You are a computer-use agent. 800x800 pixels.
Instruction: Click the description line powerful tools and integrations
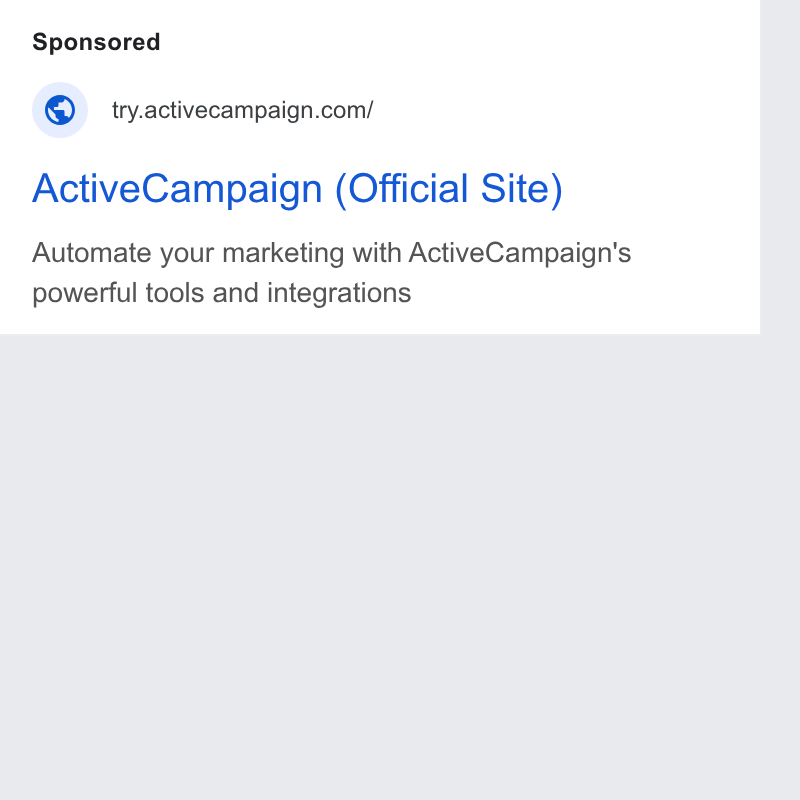(x=221, y=293)
